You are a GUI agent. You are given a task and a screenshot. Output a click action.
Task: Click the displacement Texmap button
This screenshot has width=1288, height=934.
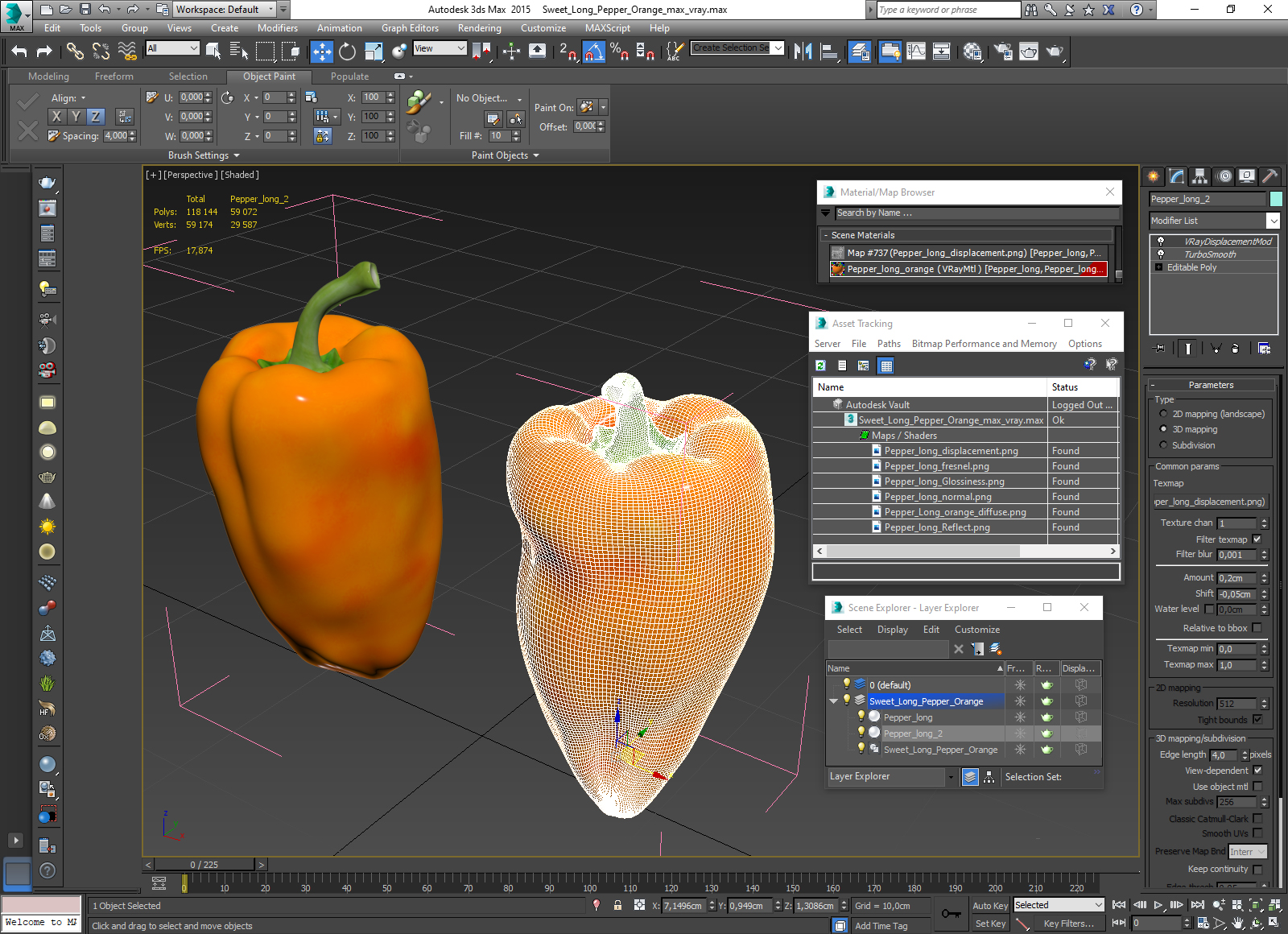(x=1210, y=502)
